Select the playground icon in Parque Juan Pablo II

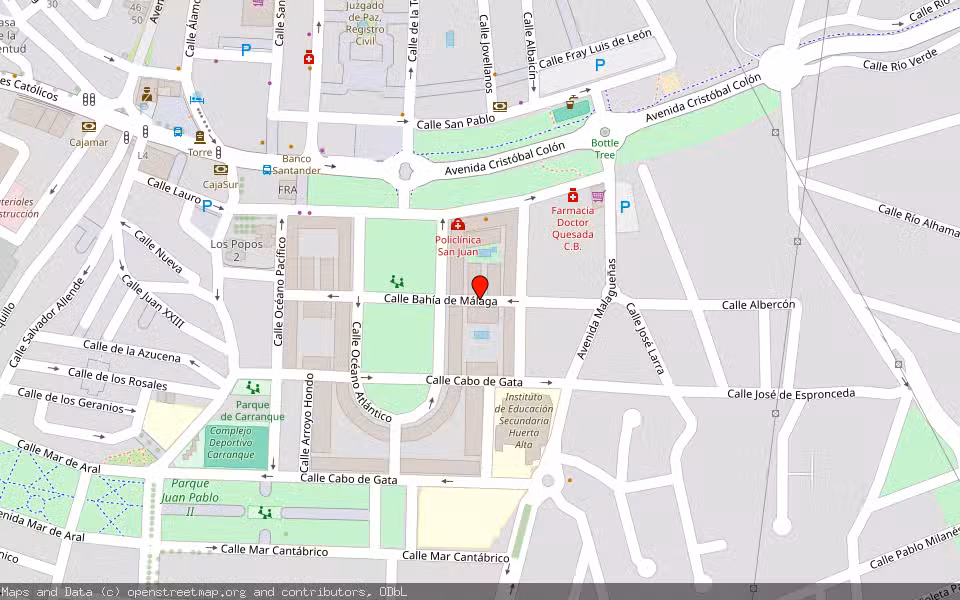pos(264,511)
